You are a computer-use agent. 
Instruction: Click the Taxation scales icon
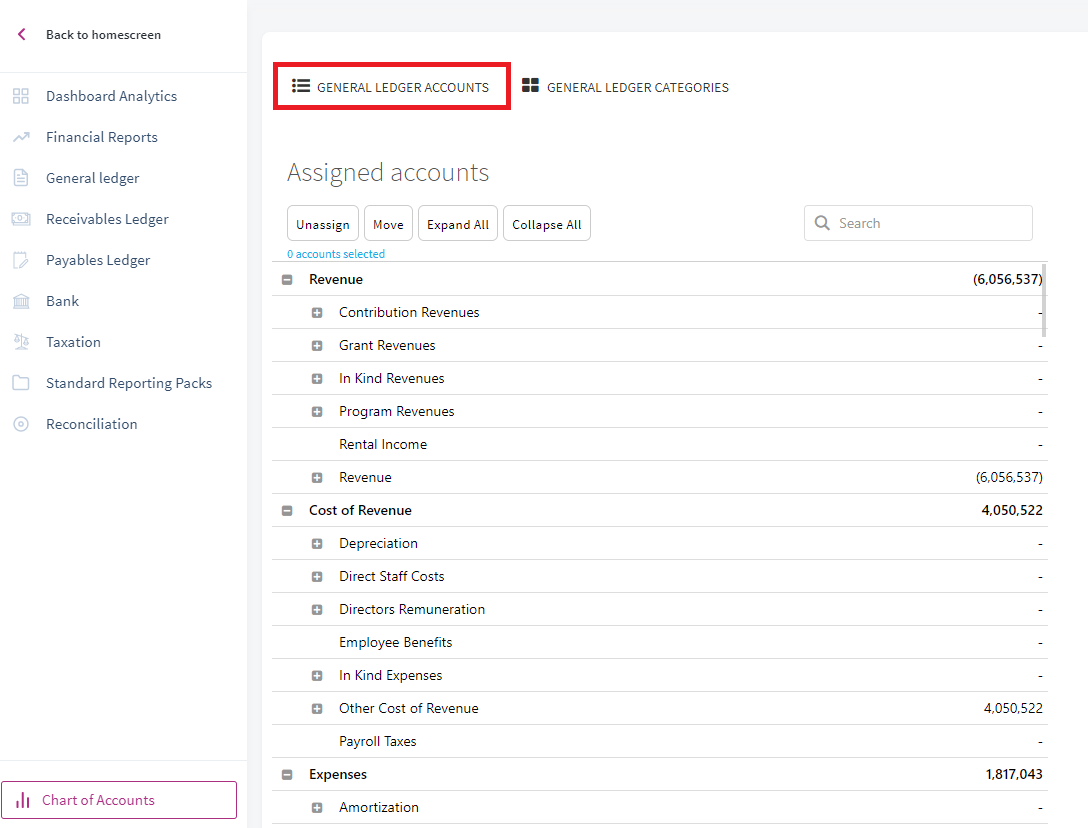tap(21, 341)
